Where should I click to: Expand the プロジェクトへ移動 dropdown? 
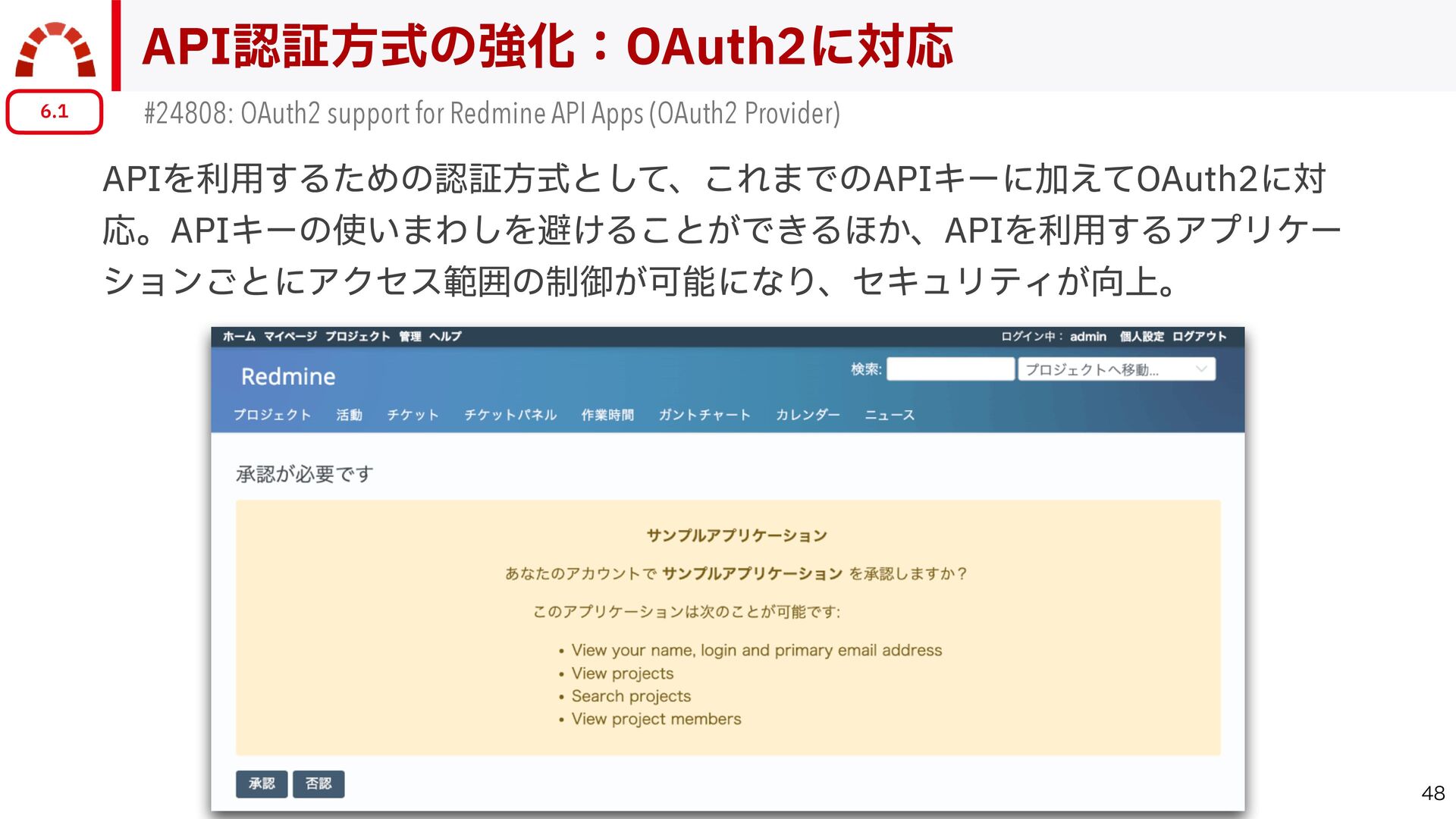(1116, 369)
